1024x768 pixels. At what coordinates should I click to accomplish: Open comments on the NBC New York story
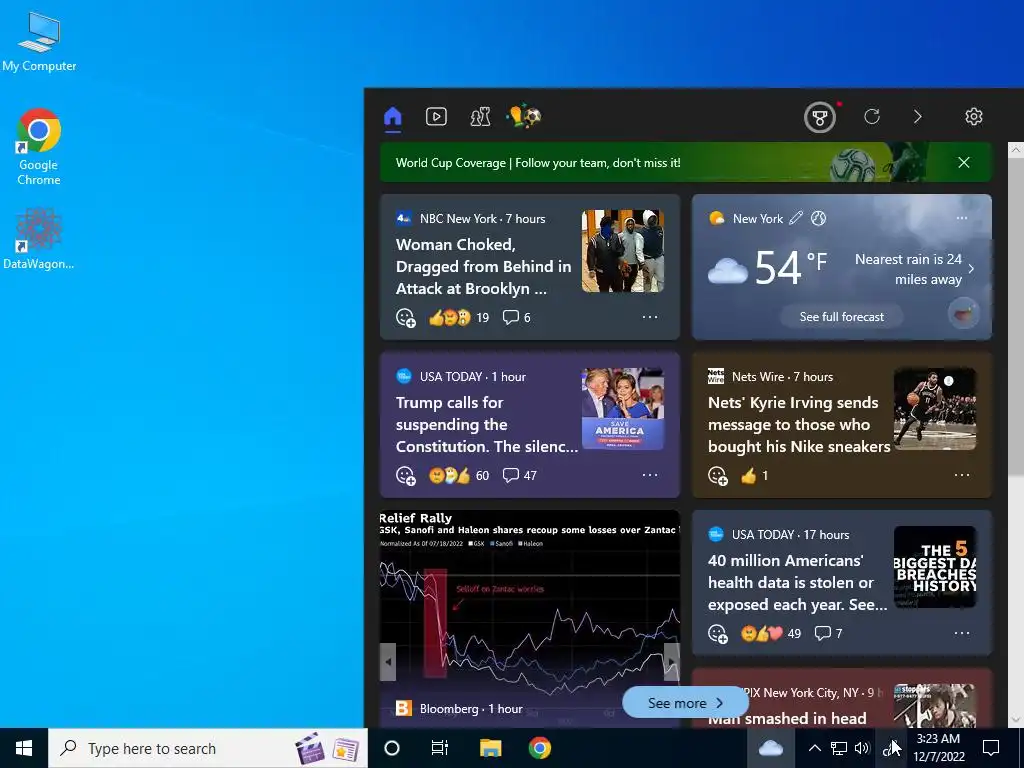516,317
